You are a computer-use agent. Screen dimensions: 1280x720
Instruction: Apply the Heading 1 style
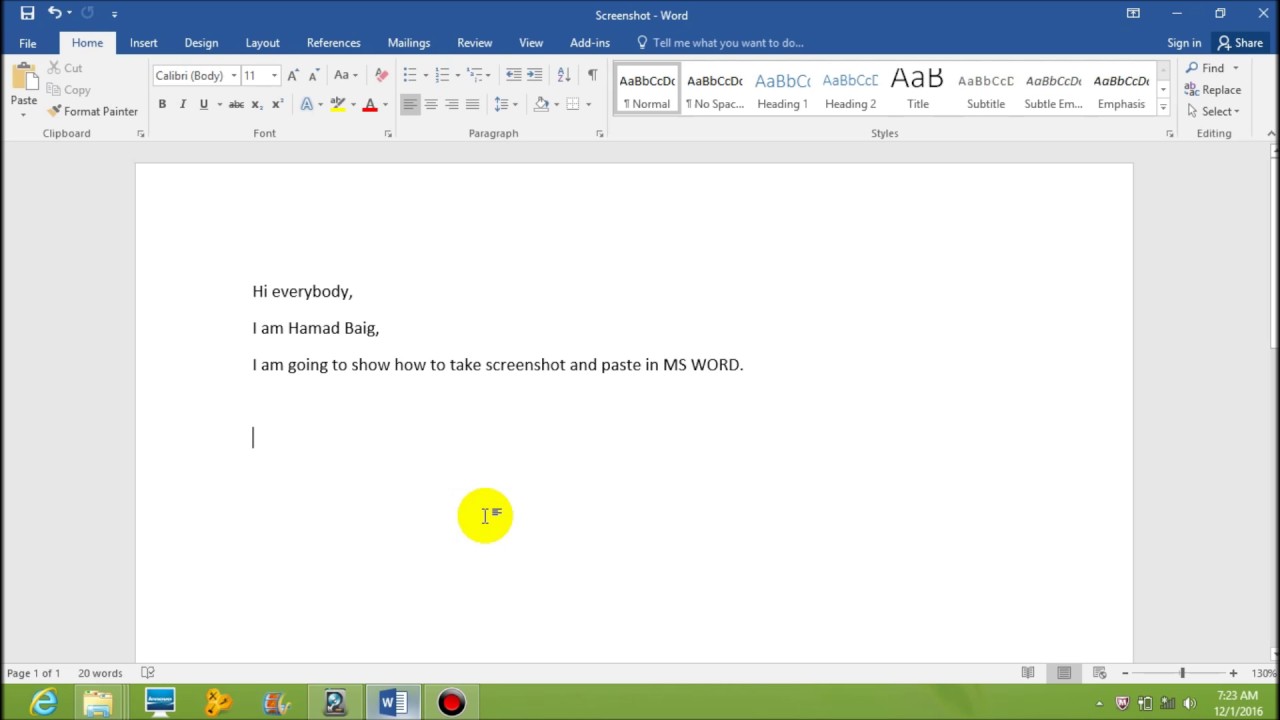(x=782, y=90)
